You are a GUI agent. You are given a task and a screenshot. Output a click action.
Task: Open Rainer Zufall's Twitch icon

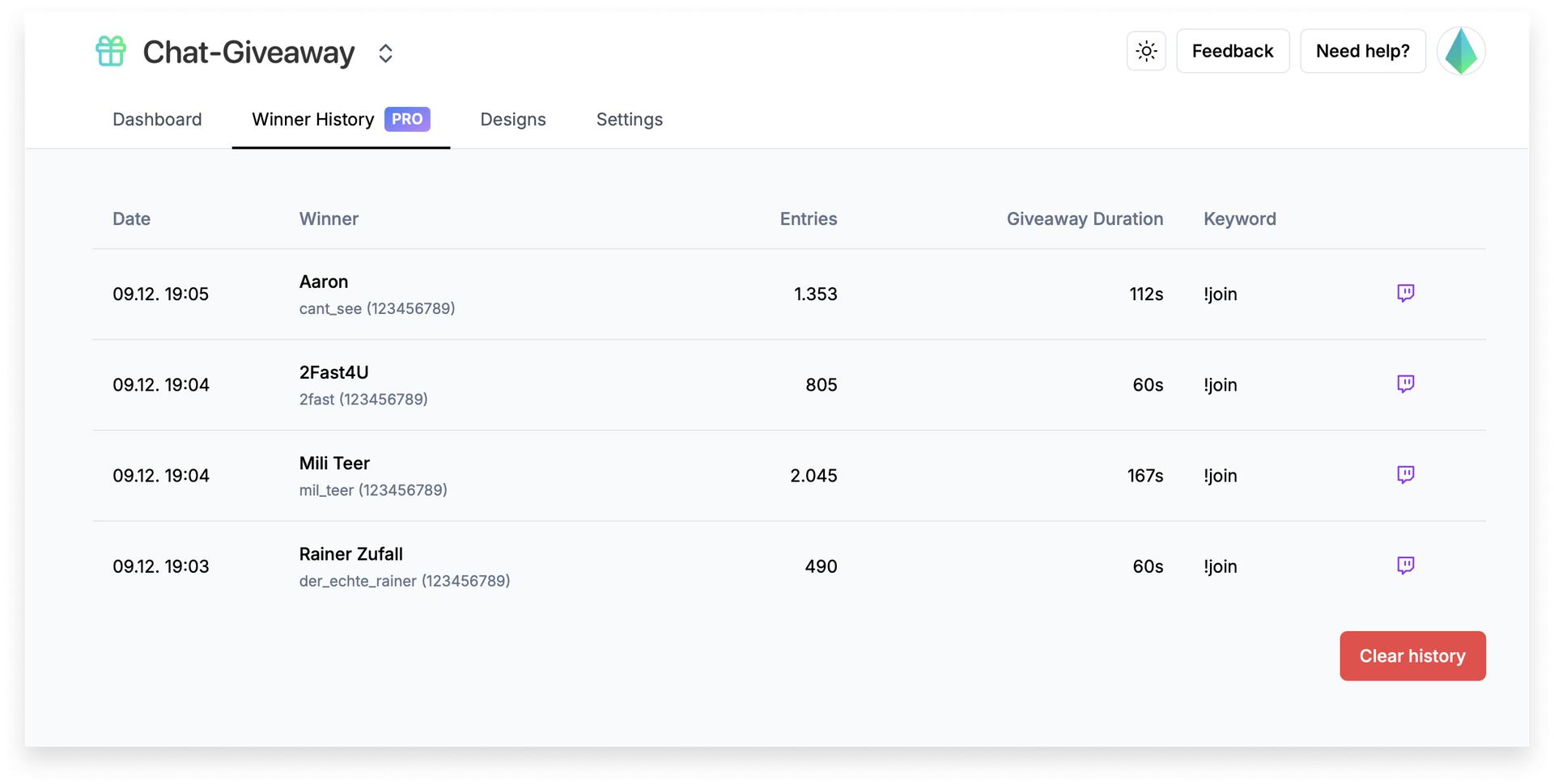pyautogui.click(x=1406, y=566)
